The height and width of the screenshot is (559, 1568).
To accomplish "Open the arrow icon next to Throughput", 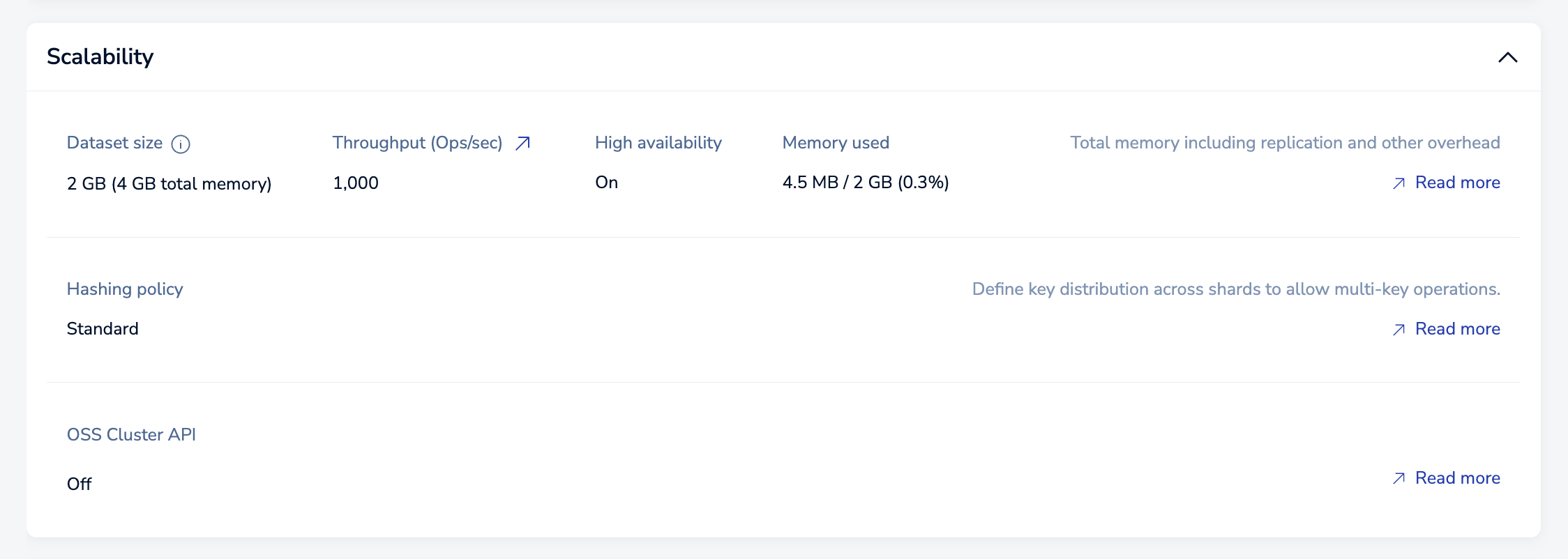I will click(522, 144).
